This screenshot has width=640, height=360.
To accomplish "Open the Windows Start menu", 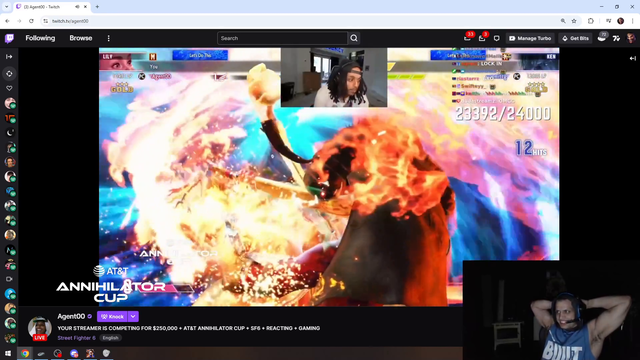I will coord(8,353).
